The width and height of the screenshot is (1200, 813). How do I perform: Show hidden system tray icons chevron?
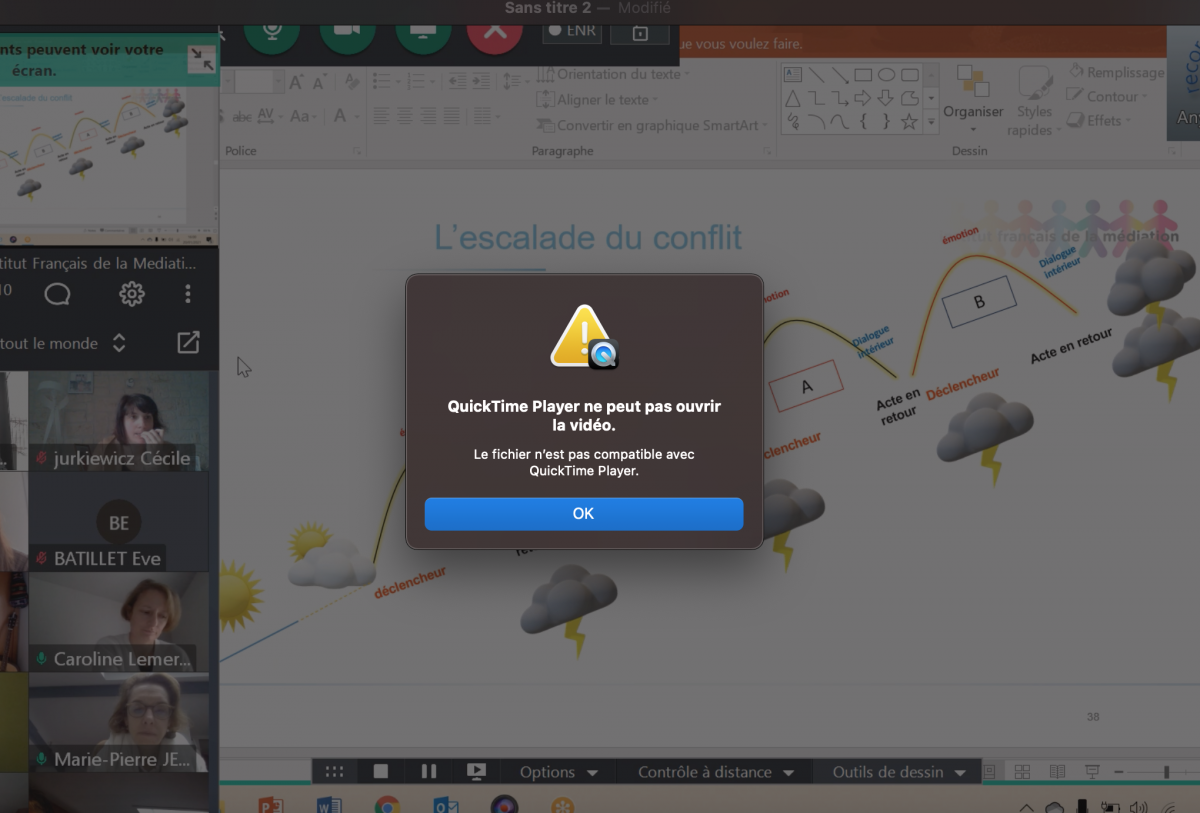[1026, 808]
